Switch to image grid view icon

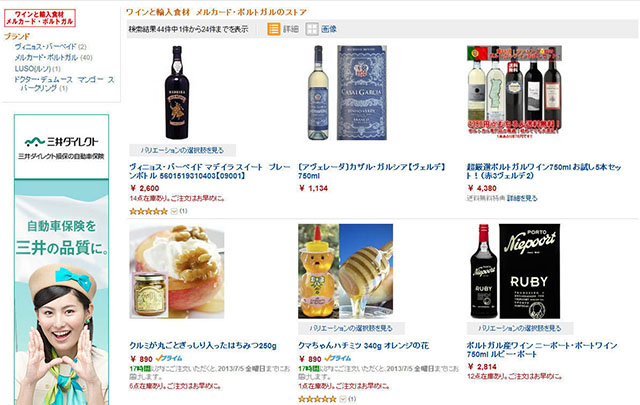coord(312,29)
